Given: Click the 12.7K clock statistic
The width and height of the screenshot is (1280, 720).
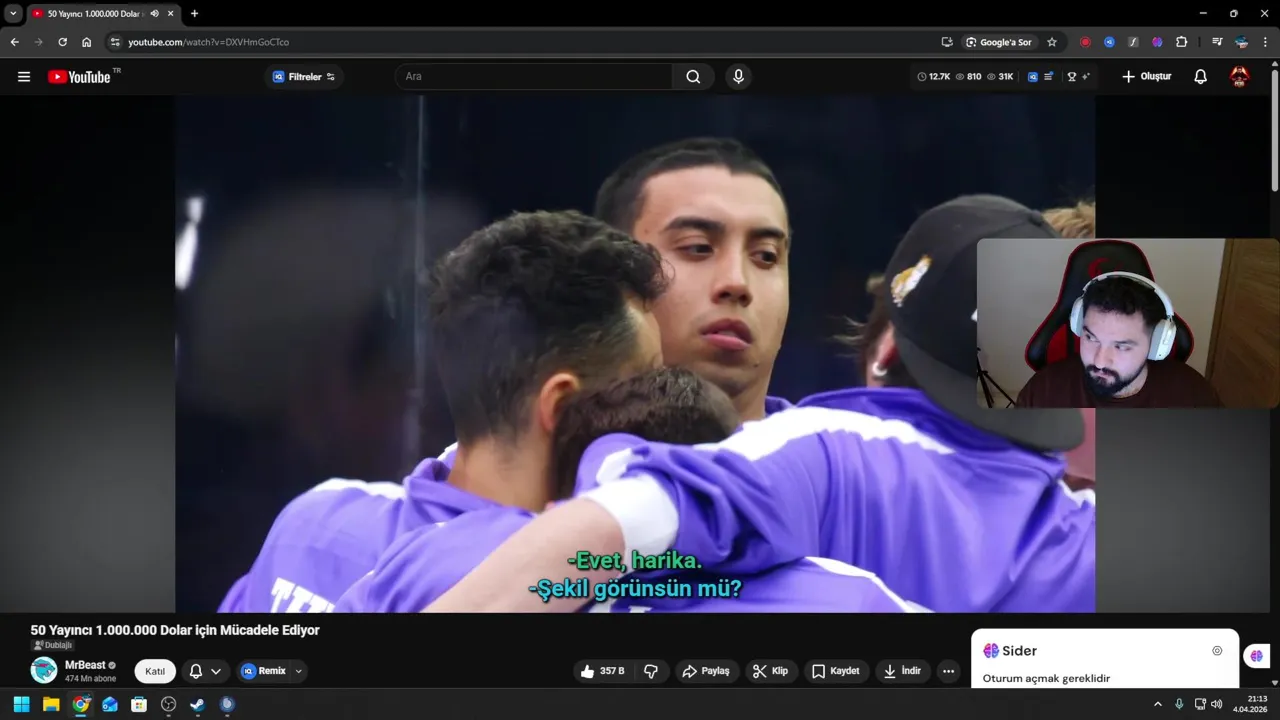Looking at the screenshot, I should pos(933,76).
